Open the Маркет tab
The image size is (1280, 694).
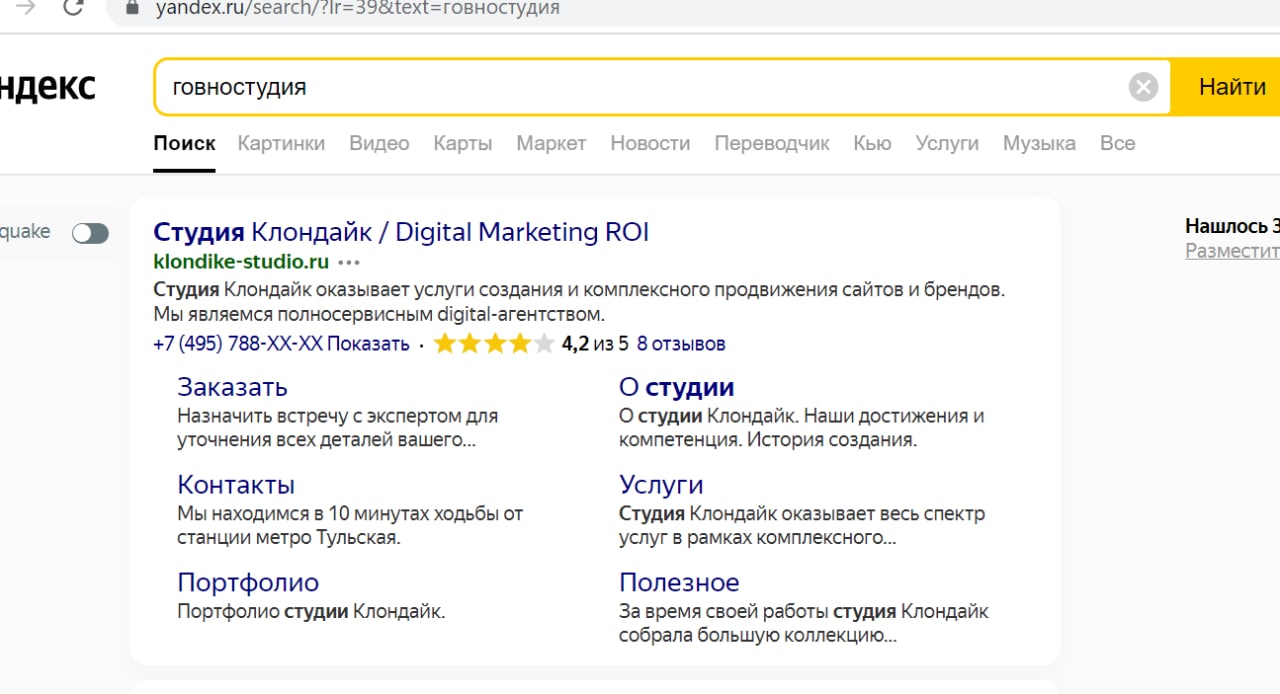click(x=551, y=143)
